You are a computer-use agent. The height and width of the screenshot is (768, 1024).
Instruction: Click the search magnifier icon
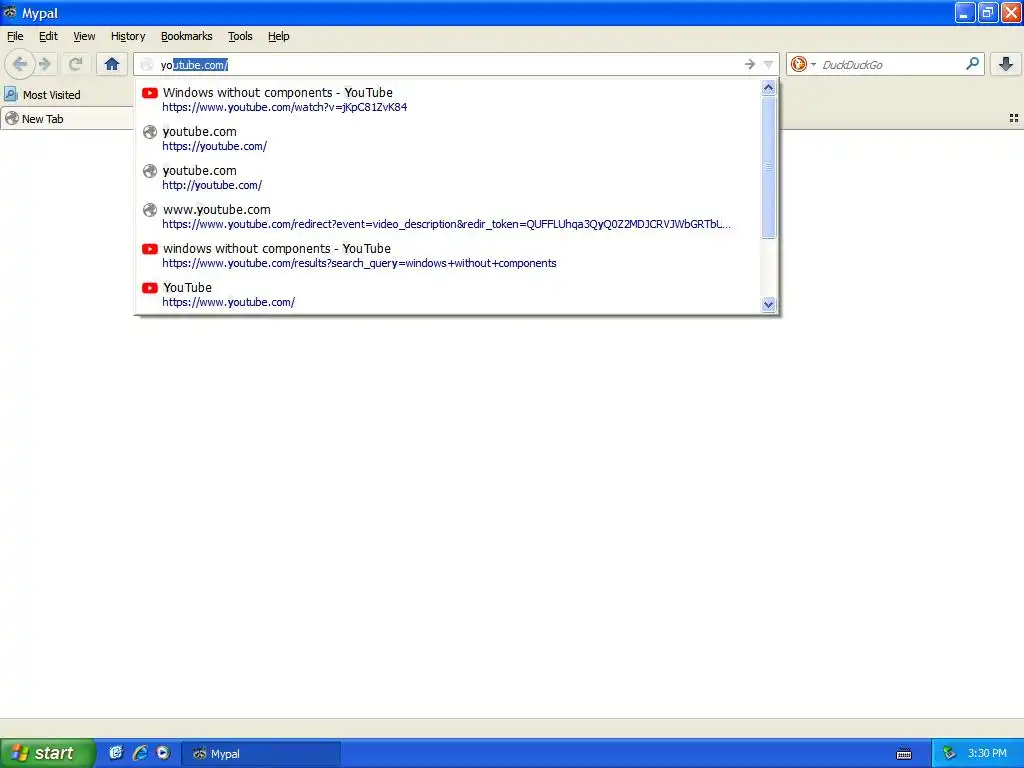coord(972,63)
